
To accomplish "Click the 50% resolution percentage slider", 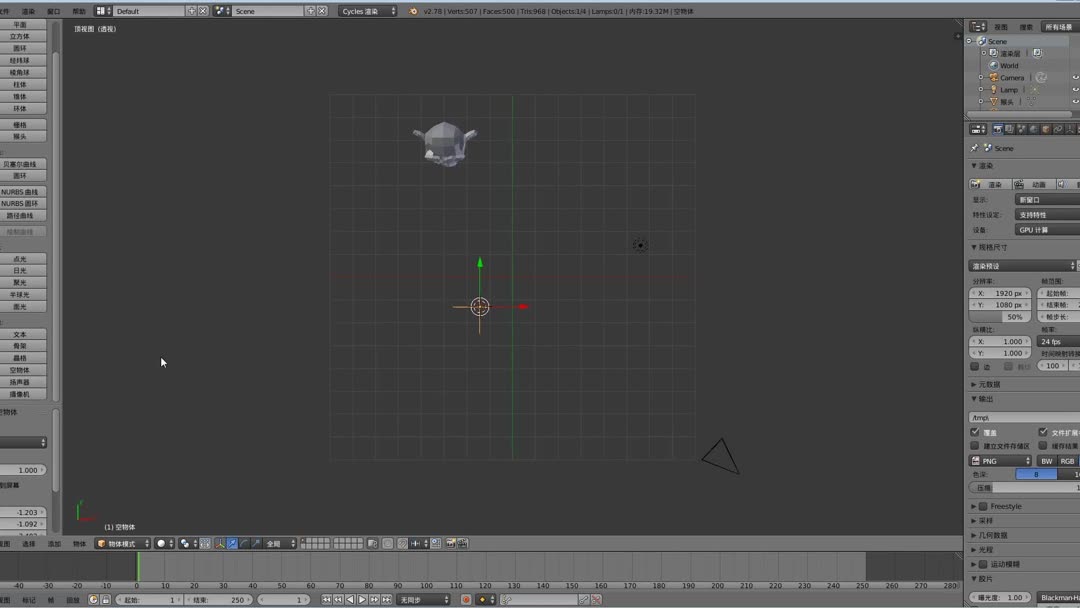I will point(999,317).
